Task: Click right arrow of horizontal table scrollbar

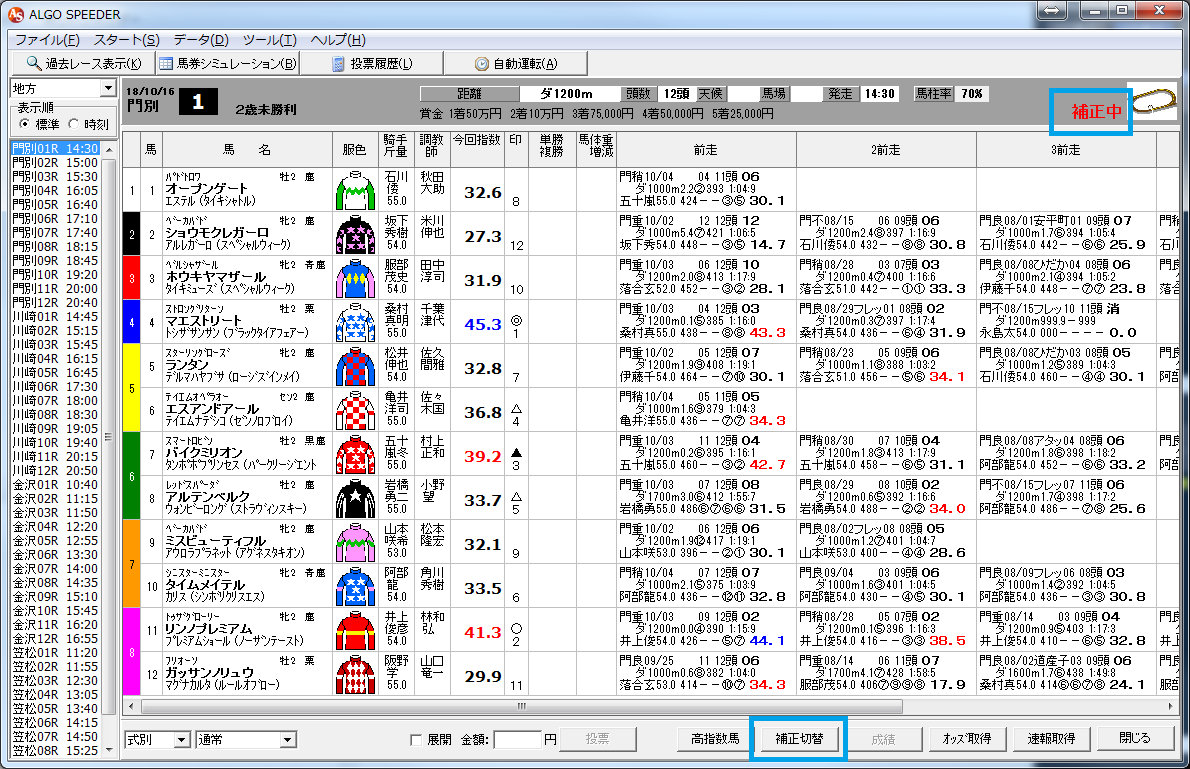Action: pos(1170,706)
